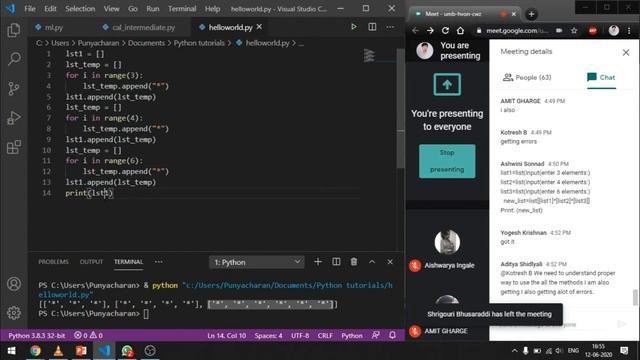Viewport: 640px width, 360px height.
Task: Open VLC from the taskbar
Action: click(x=58, y=351)
